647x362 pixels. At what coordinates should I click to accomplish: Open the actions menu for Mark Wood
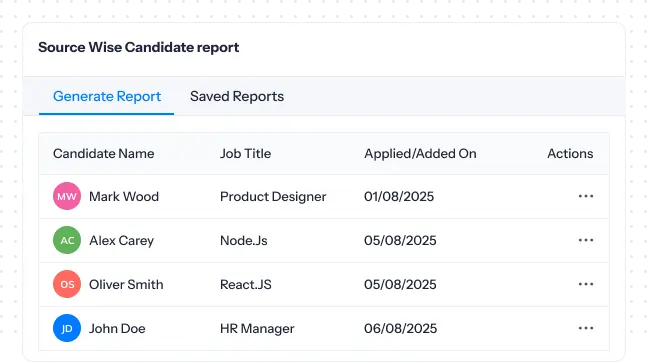click(586, 196)
